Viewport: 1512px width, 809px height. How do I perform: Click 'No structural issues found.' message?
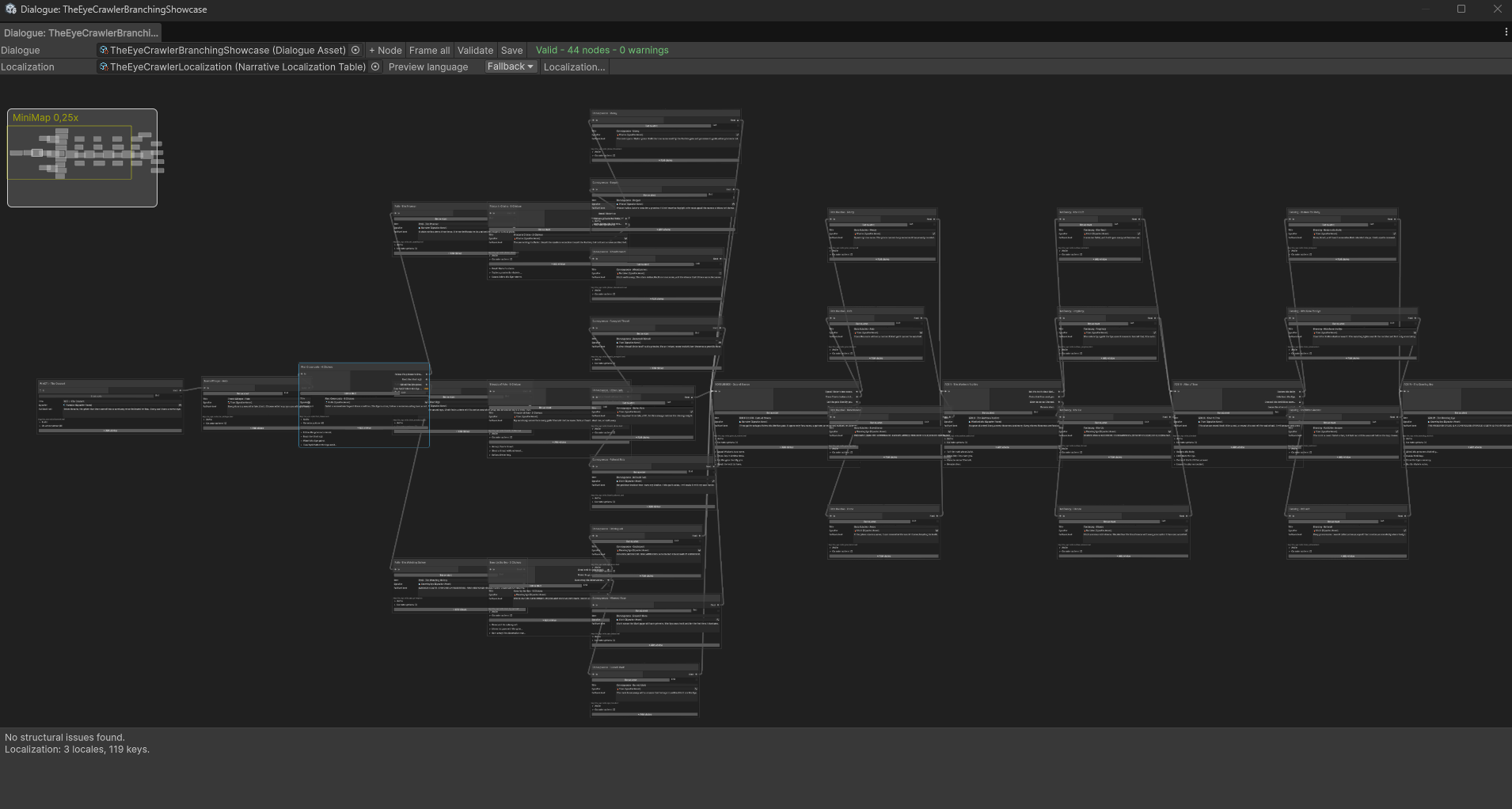point(65,737)
